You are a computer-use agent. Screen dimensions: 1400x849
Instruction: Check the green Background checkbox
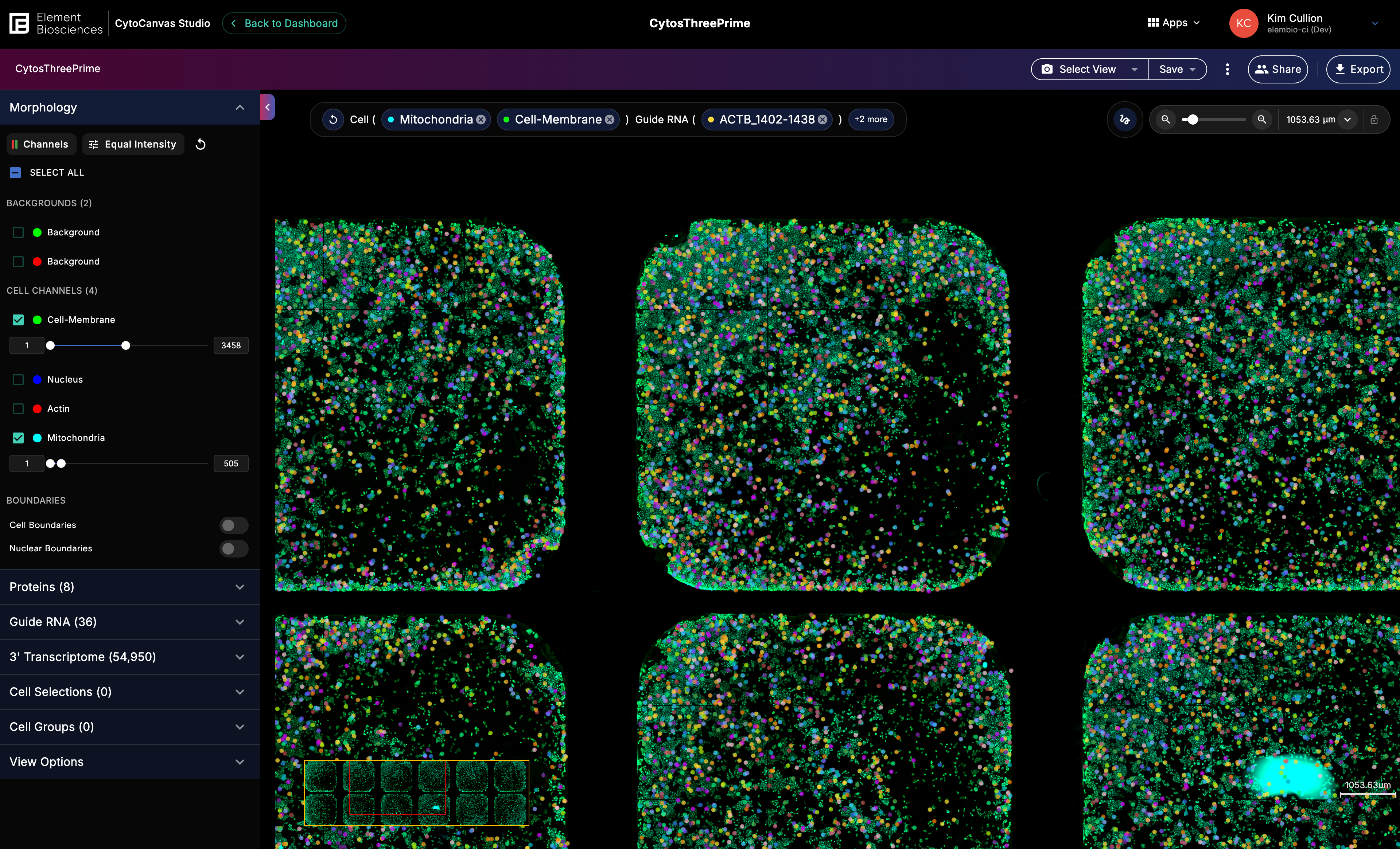point(18,232)
